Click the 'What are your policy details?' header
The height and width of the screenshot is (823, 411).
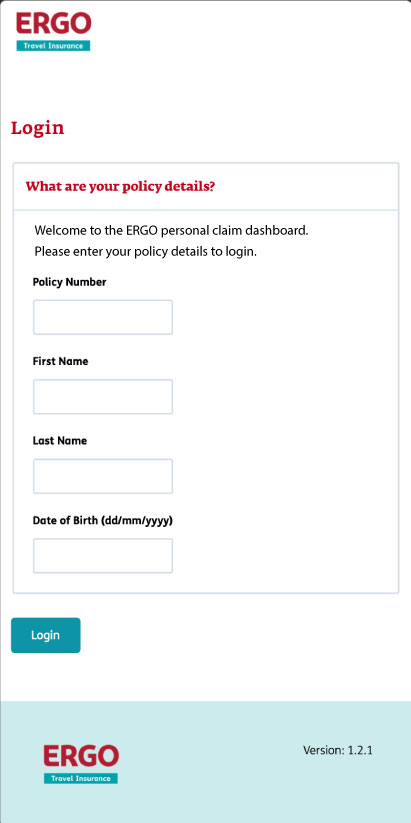click(120, 186)
